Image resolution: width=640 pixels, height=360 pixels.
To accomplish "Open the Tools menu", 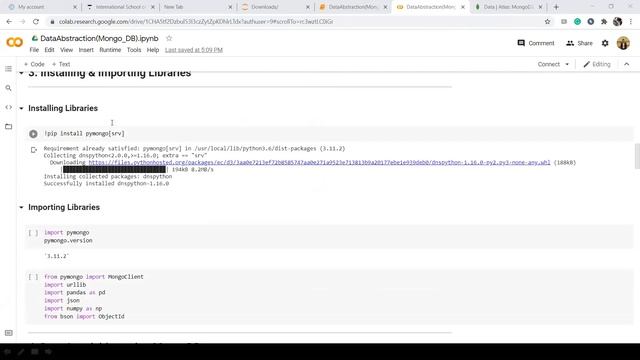I will (x=134, y=50).
